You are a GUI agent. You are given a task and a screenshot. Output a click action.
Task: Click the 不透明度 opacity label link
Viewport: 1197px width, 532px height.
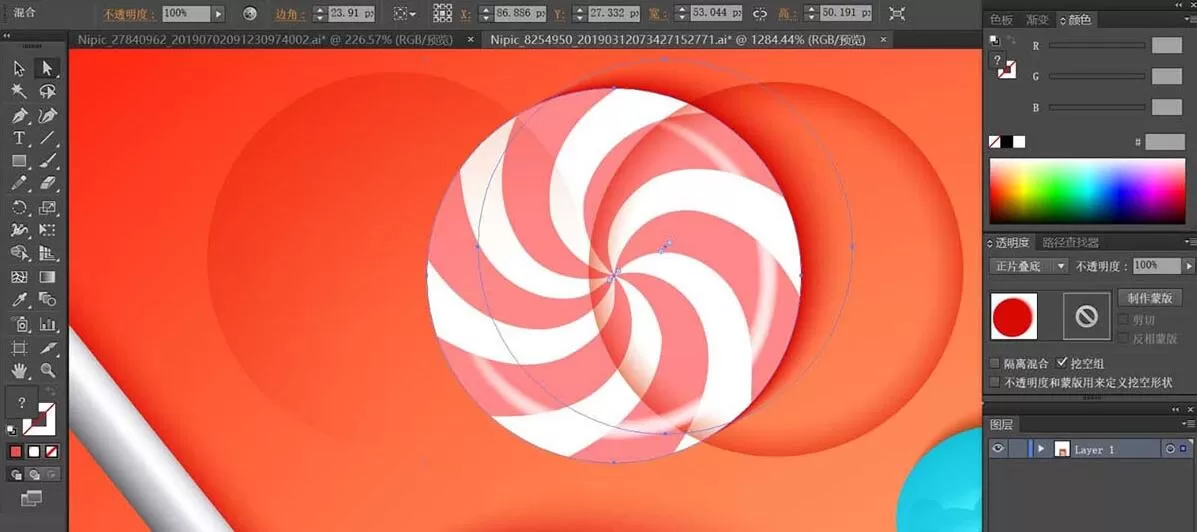click(131, 14)
